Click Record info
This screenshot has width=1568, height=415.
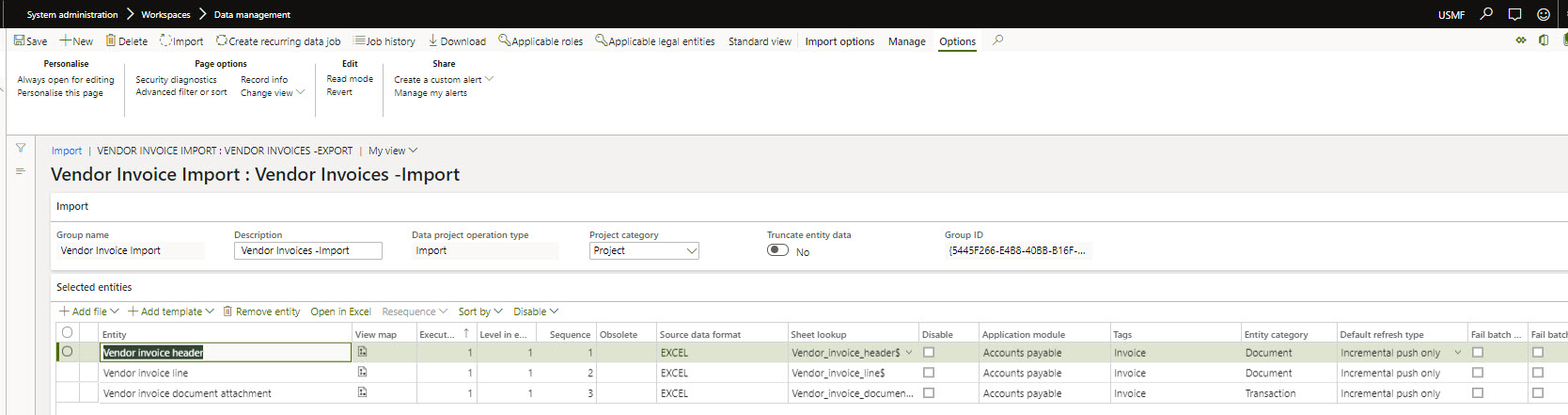tap(264, 80)
